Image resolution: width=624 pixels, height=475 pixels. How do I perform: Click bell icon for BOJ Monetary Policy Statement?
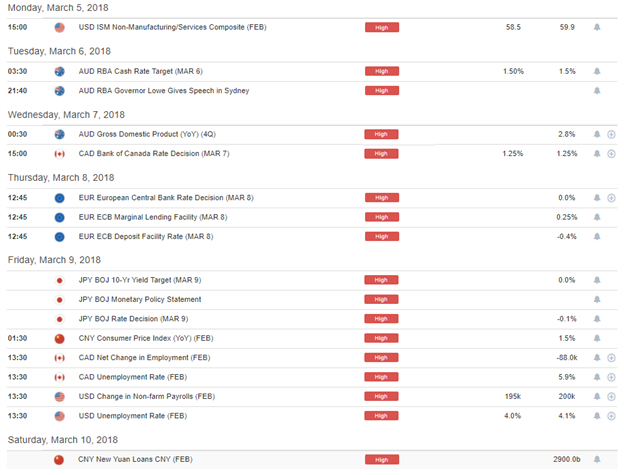[x=597, y=300]
